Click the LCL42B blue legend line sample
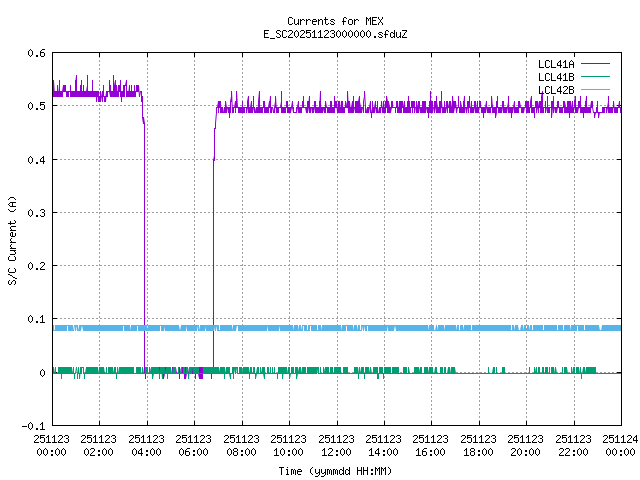The height and width of the screenshot is (480, 640). click(595, 90)
